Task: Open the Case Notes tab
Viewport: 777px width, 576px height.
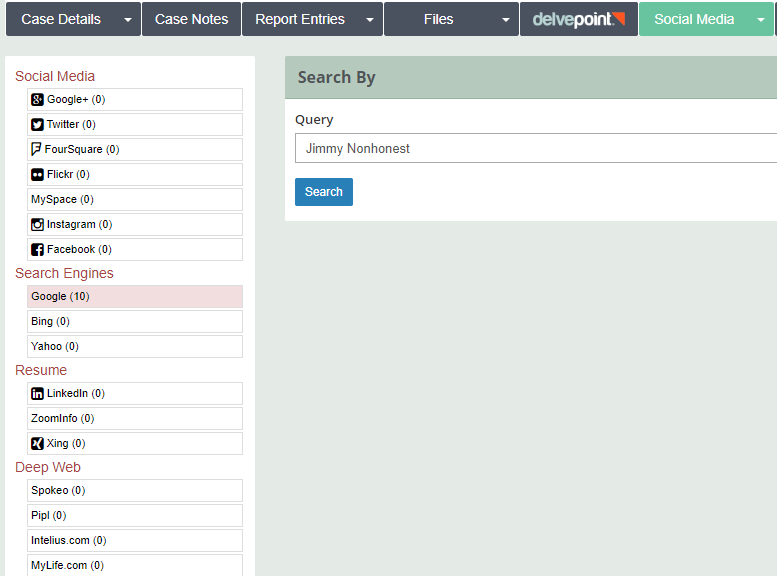Action: click(x=191, y=19)
